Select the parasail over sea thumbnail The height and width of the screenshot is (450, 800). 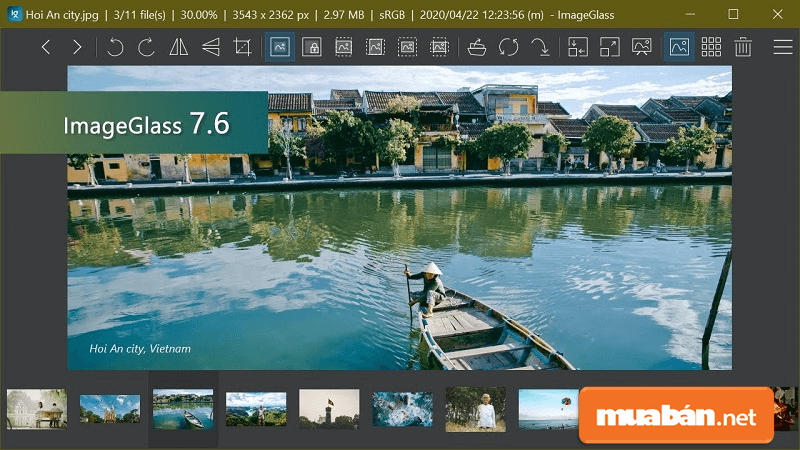pos(548,409)
